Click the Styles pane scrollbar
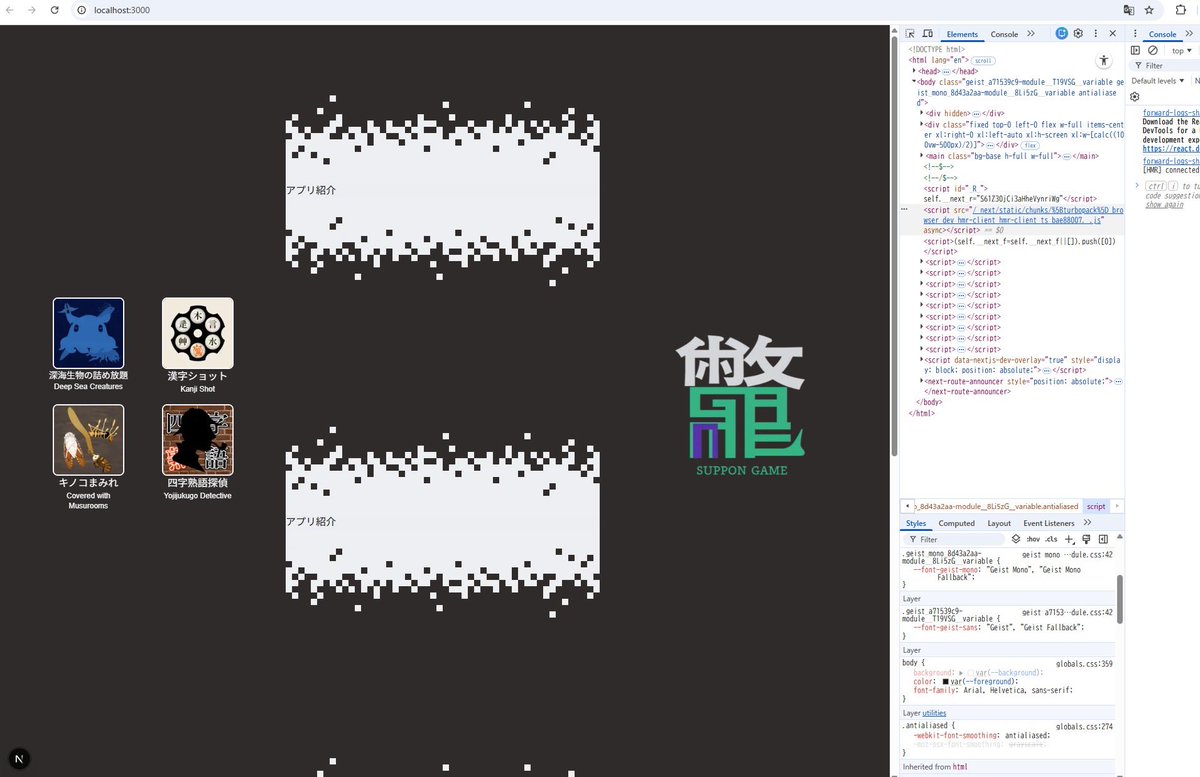 click(1120, 598)
